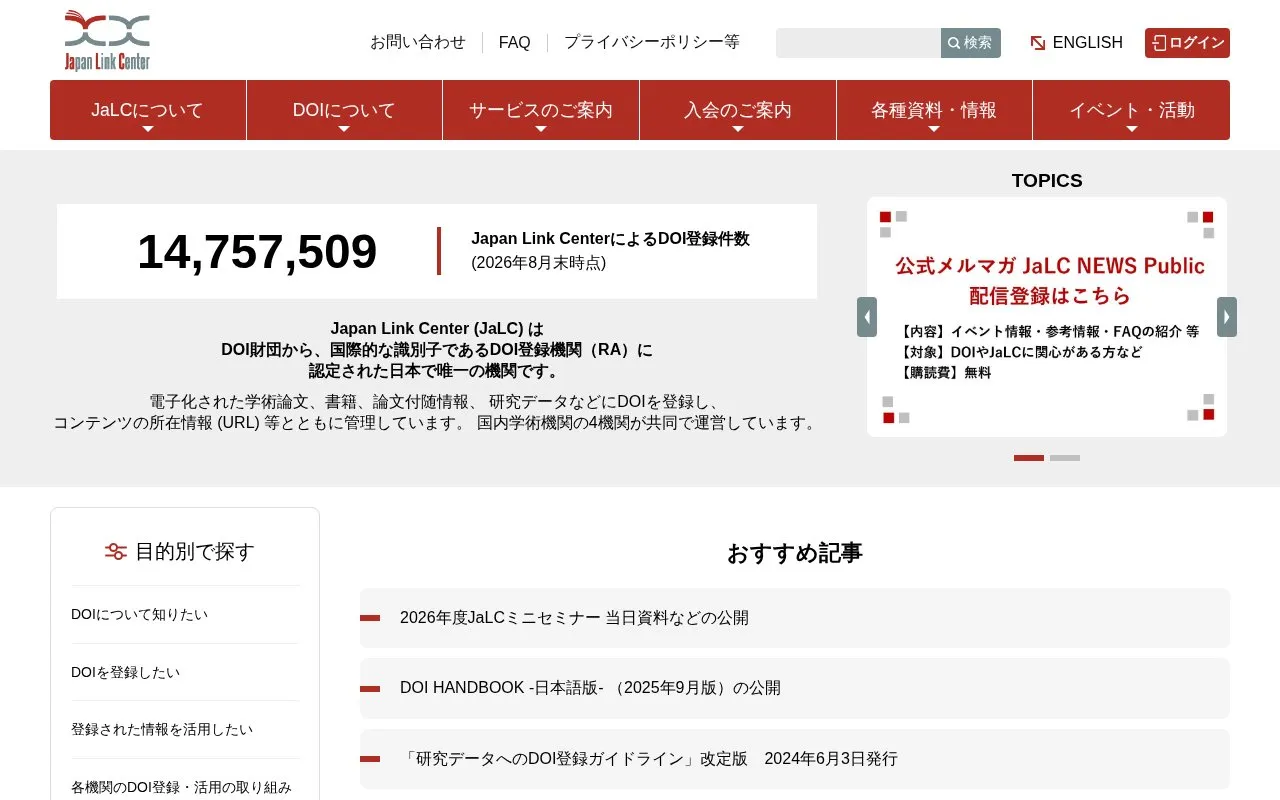Click the TOPICS heading
This screenshot has width=1280, height=800.
point(1047,180)
